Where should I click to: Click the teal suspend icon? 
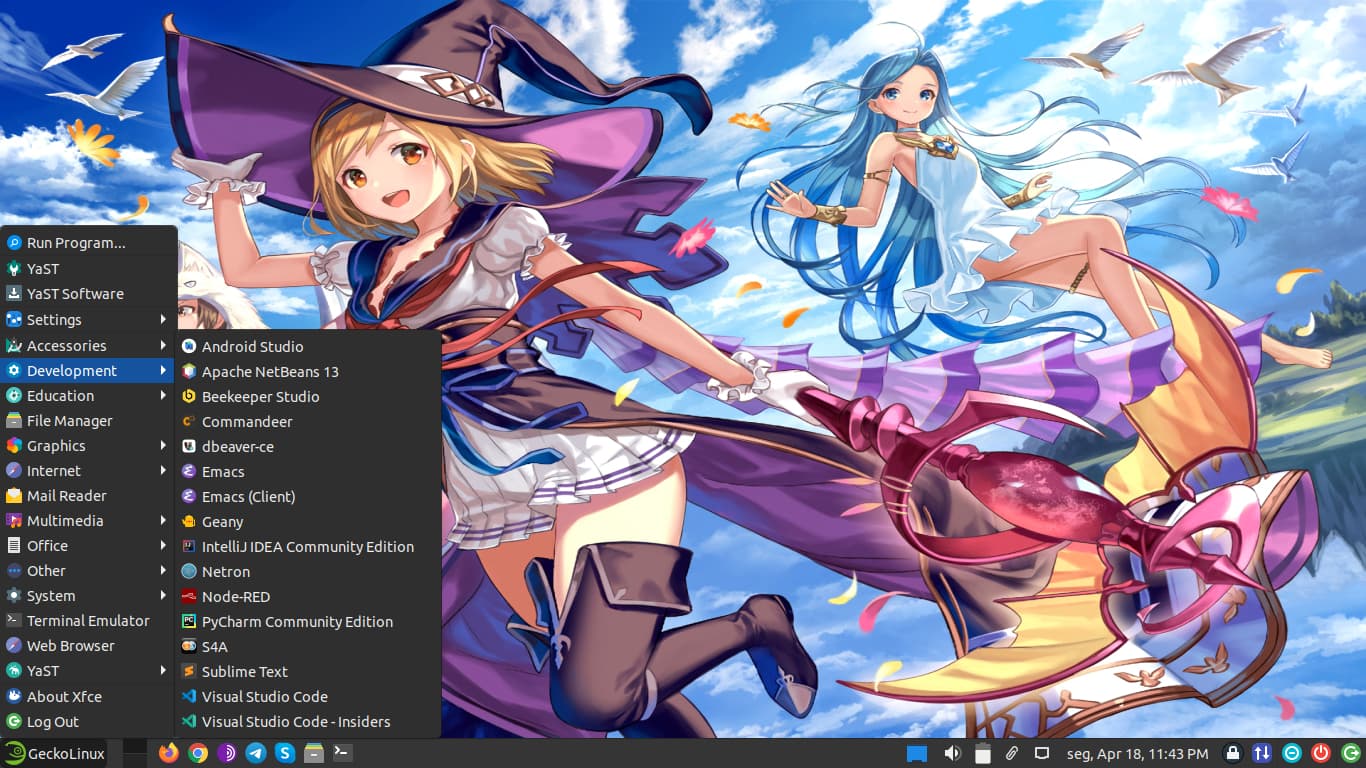[1292, 753]
